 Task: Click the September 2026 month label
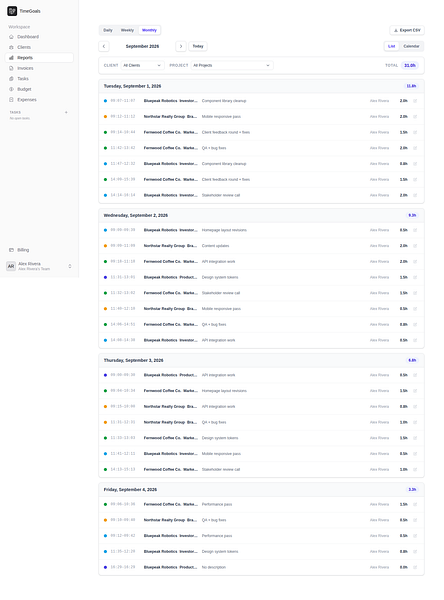pyautogui.click(x=142, y=46)
